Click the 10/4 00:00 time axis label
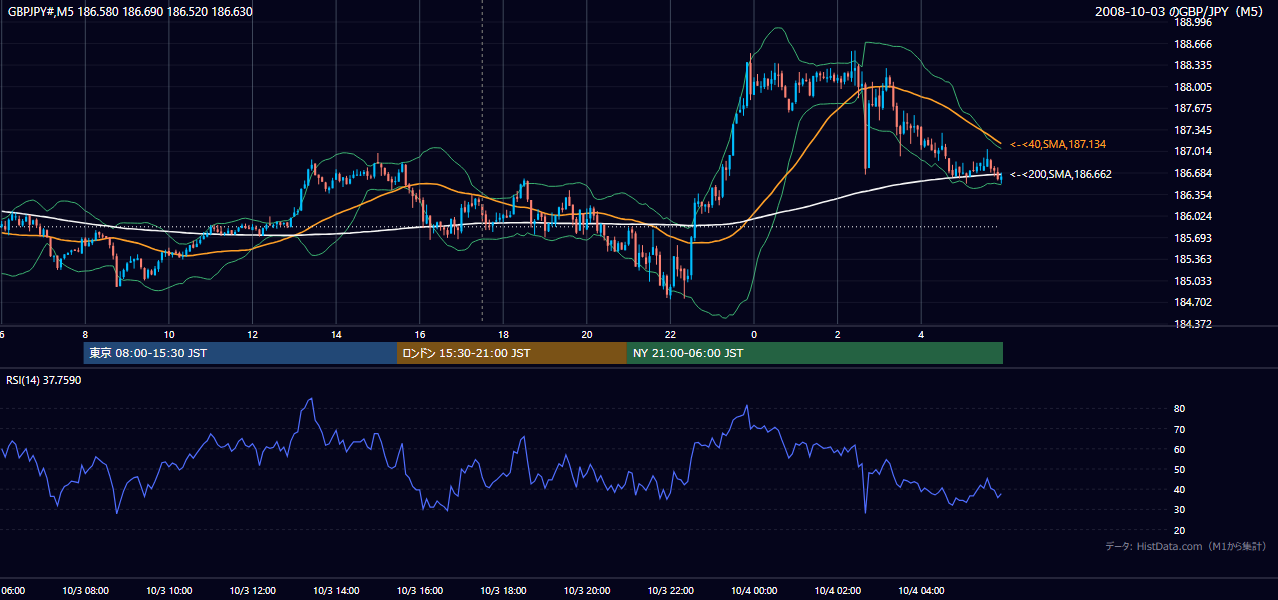 coord(754,591)
